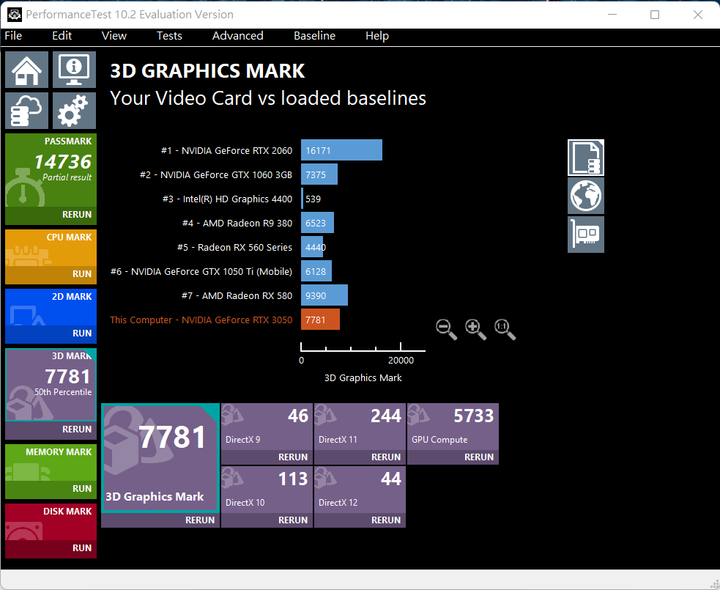Select the Disk Mark tile

51,522
